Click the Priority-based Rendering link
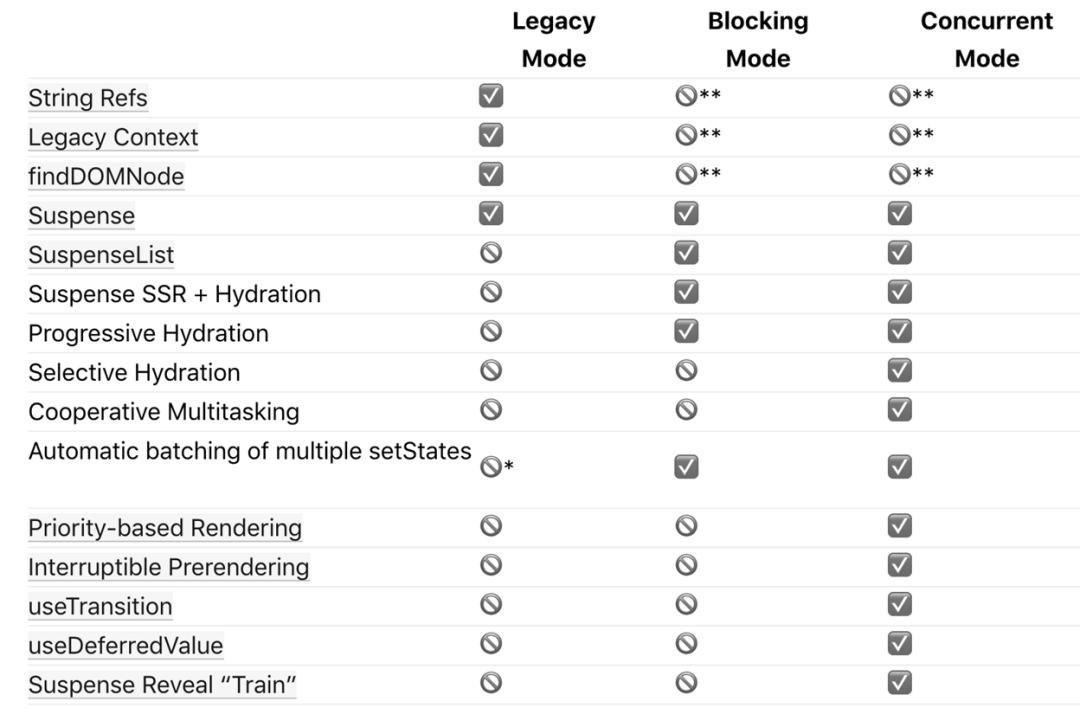The image size is (1080, 727). pos(165,528)
